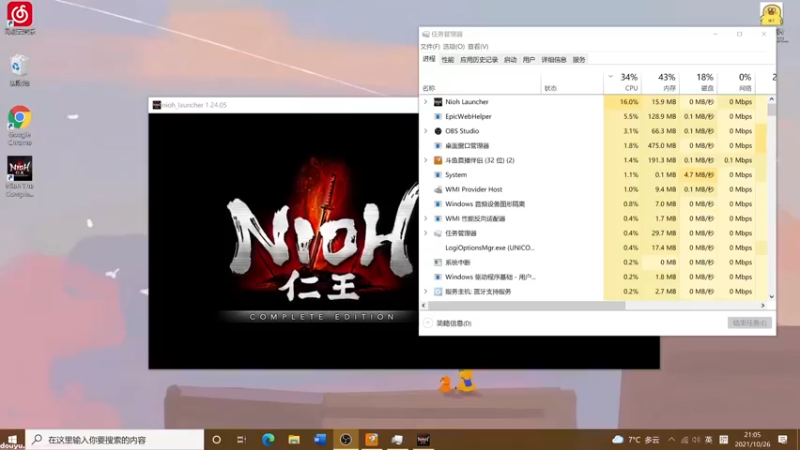Switch to OBS Studio on the taskbar
The image size is (800, 450).
pyautogui.click(x=346, y=439)
